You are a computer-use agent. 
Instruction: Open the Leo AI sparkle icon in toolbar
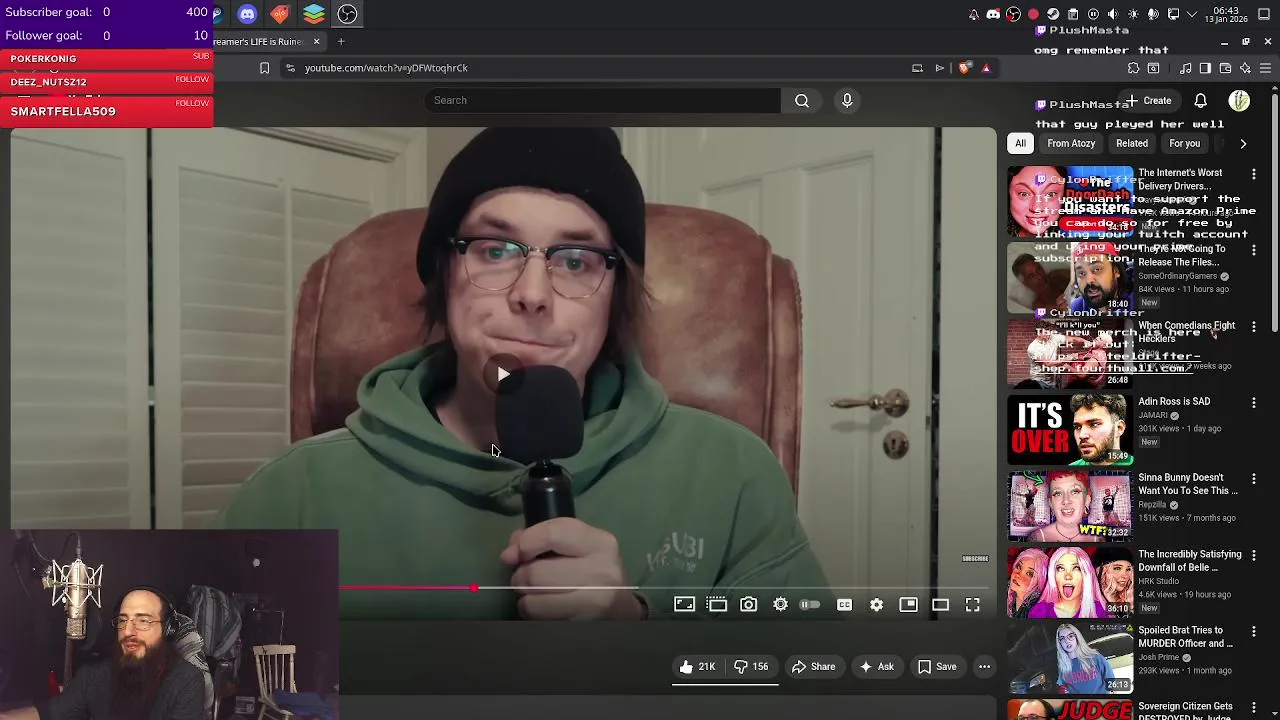(x=1245, y=68)
